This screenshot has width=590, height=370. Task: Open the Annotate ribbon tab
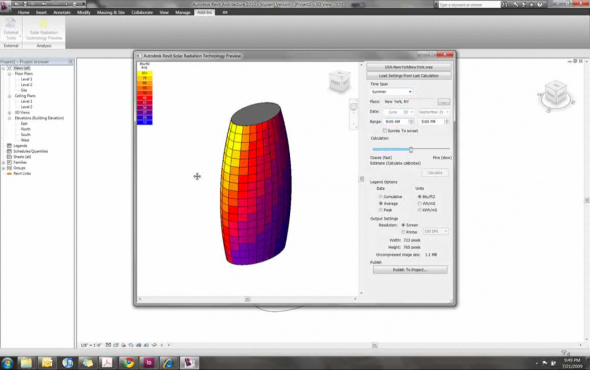[62, 12]
